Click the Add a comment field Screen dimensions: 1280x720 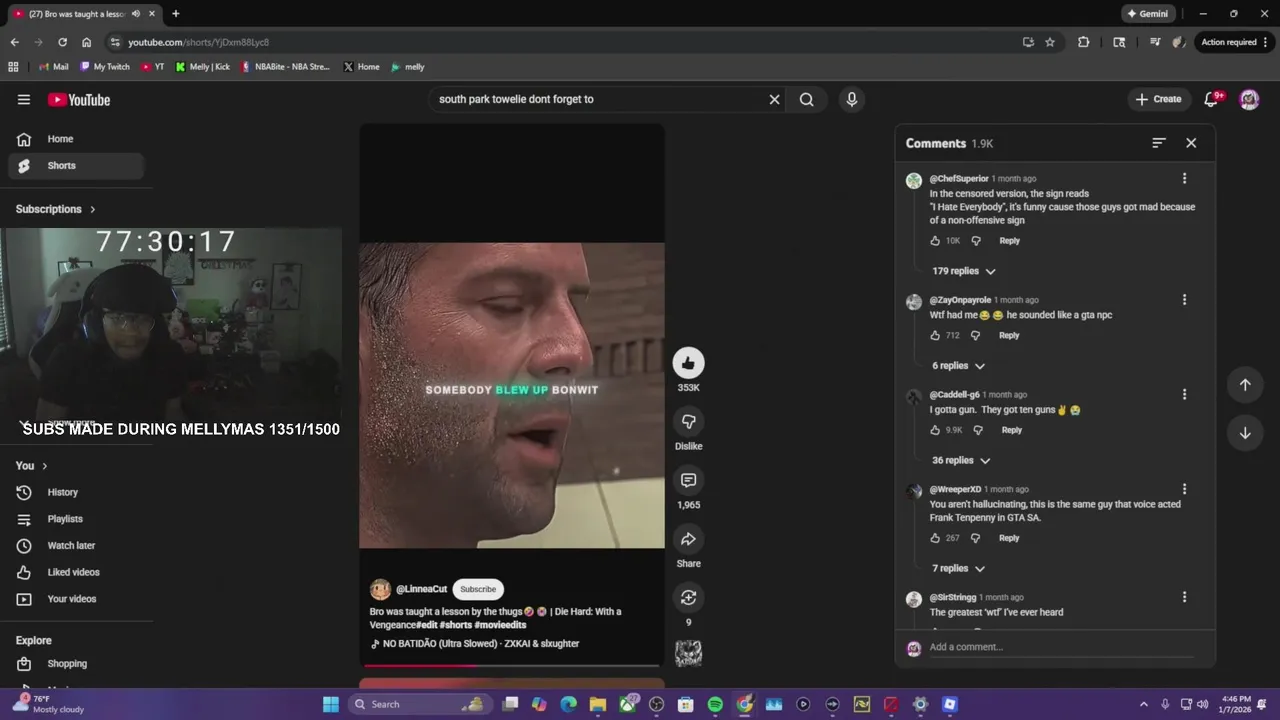[x=1061, y=647]
